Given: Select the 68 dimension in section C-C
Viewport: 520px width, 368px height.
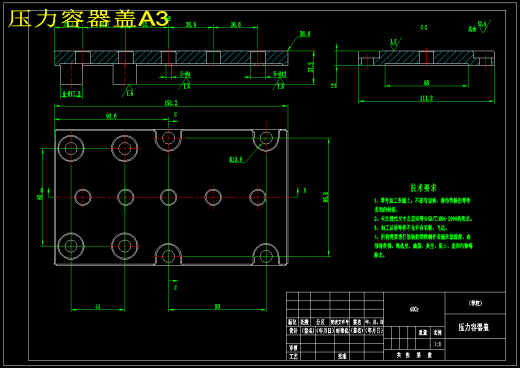Looking at the screenshot, I should tap(426, 83).
